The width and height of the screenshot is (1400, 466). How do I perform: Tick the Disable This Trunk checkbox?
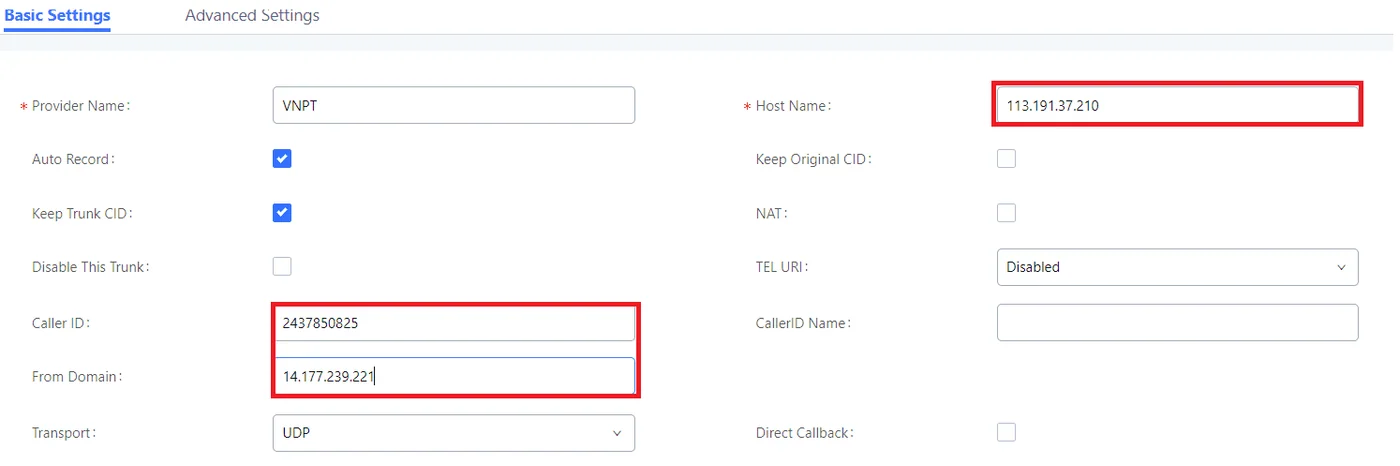pyautogui.click(x=282, y=267)
